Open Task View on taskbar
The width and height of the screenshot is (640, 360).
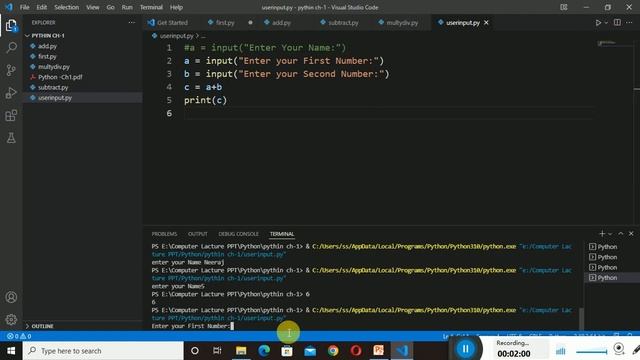217,351
